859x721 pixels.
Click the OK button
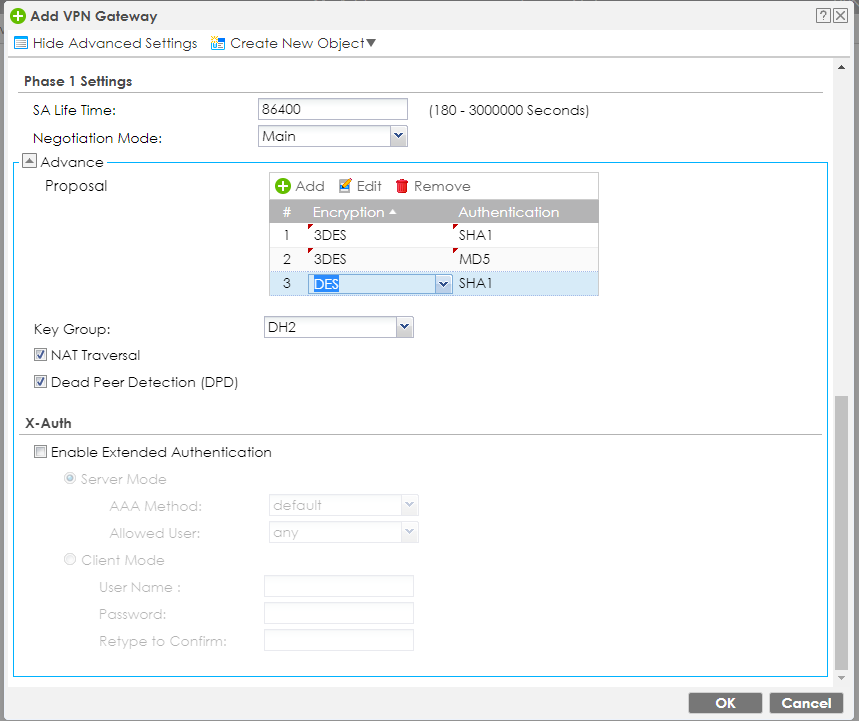[725, 703]
